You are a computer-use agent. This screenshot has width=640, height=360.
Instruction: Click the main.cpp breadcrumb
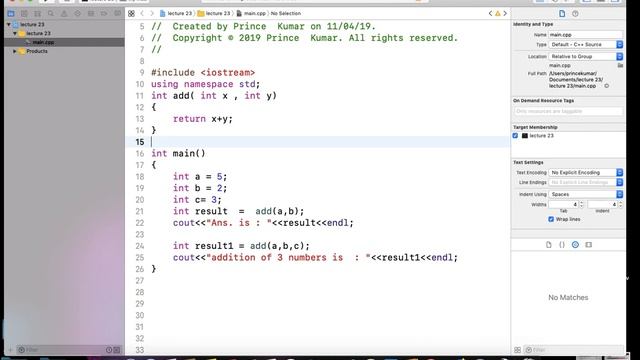pyautogui.click(x=251, y=13)
